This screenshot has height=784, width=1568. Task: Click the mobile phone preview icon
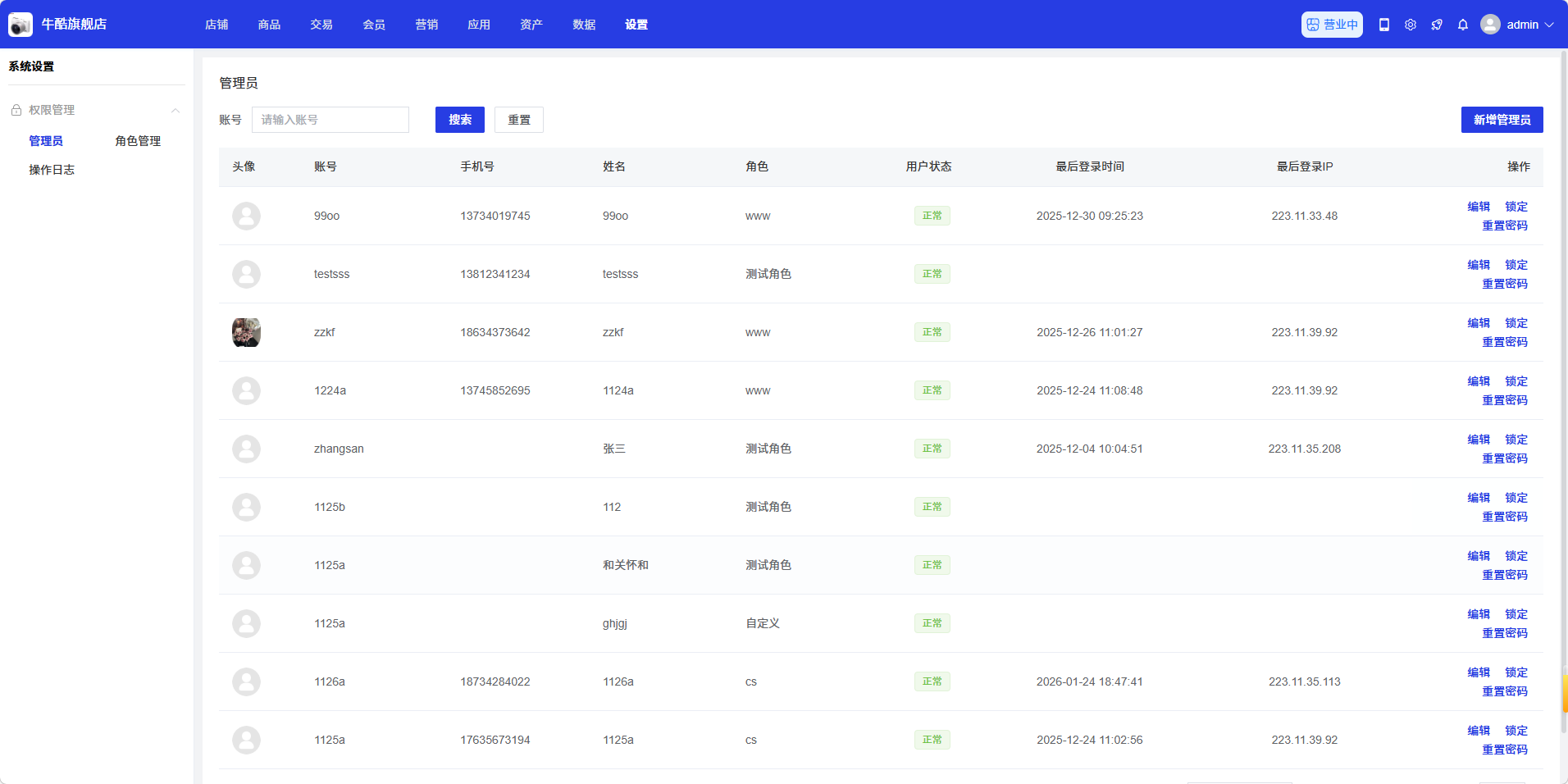click(1384, 25)
